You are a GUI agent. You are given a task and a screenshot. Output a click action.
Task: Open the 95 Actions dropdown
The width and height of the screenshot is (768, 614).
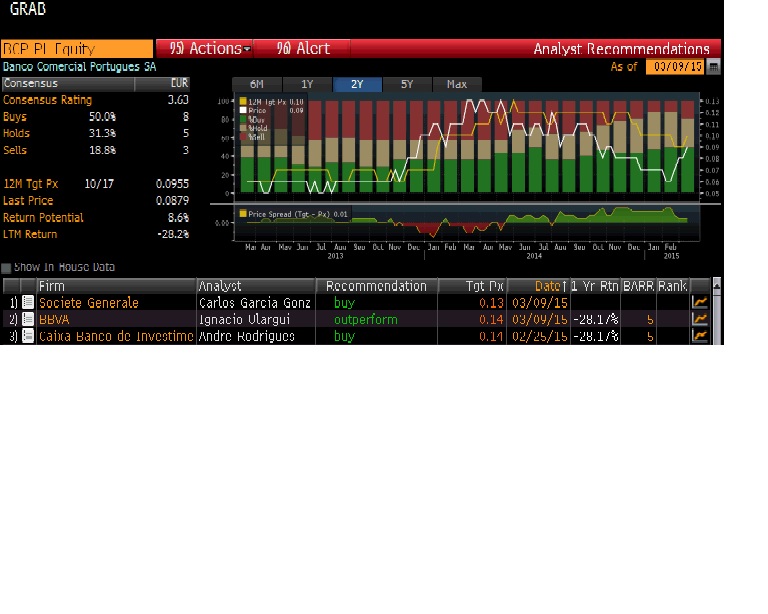pyautogui.click(x=204, y=48)
